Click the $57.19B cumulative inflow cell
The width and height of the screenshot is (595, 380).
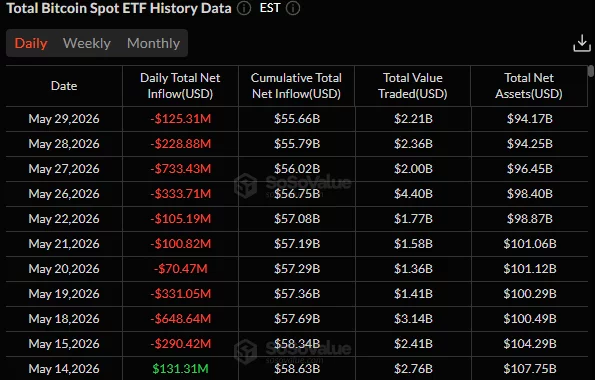pyautogui.click(x=297, y=244)
